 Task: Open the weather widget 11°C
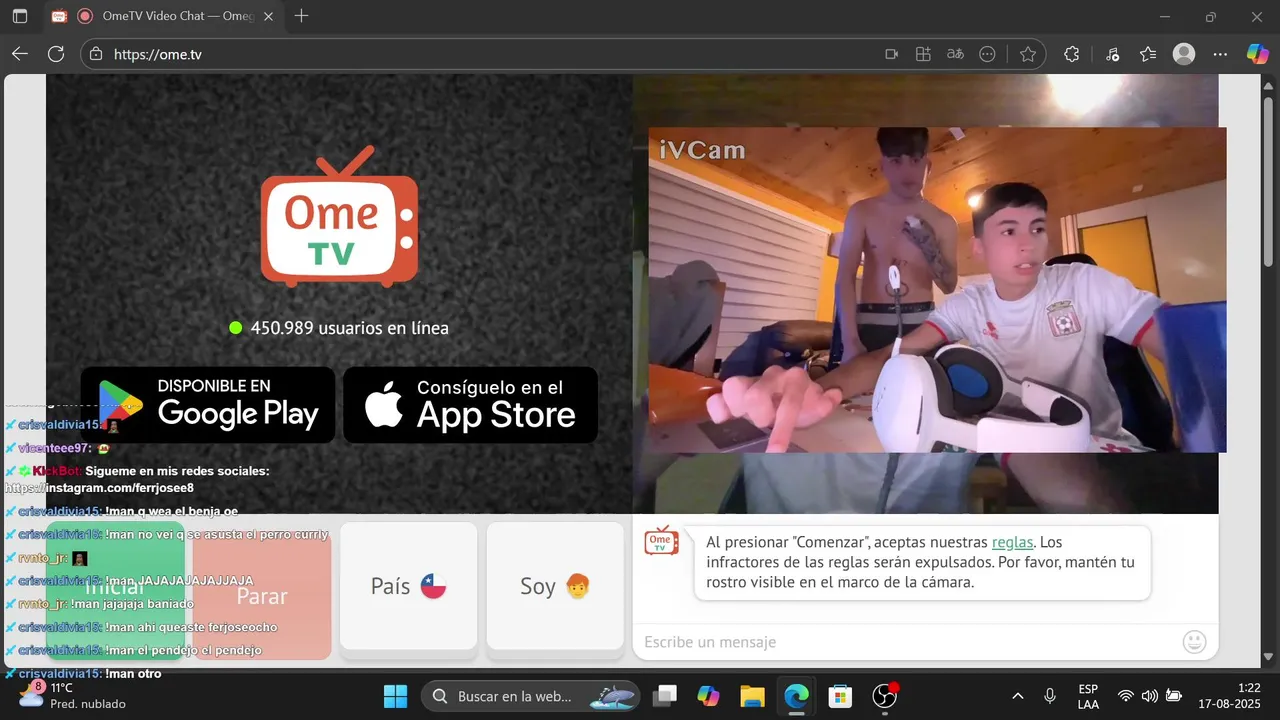[72, 695]
